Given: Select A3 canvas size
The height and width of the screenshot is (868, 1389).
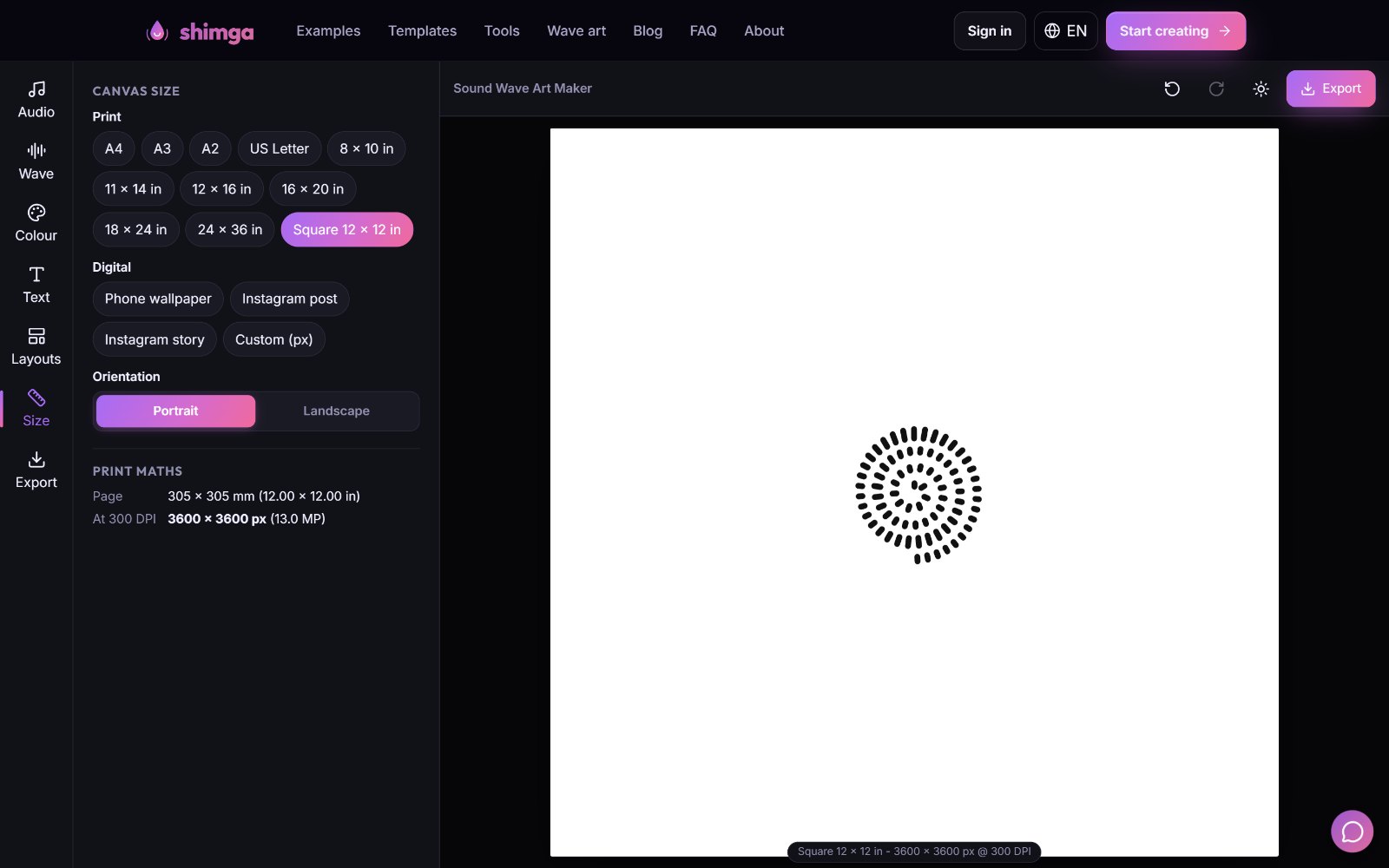Looking at the screenshot, I should pyautogui.click(x=162, y=148).
